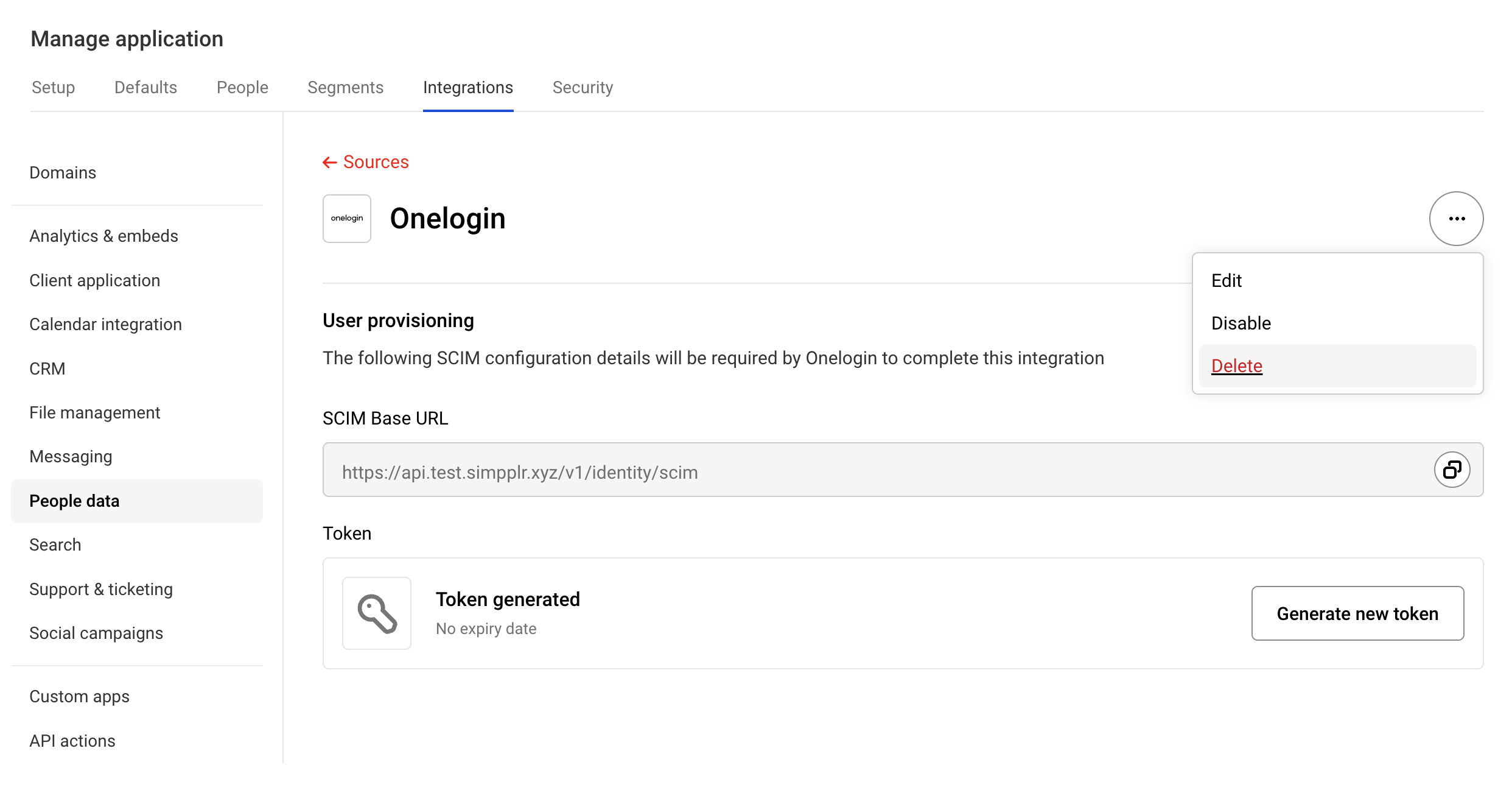Open Calendar integration settings
The image size is (1512, 793).
(105, 325)
